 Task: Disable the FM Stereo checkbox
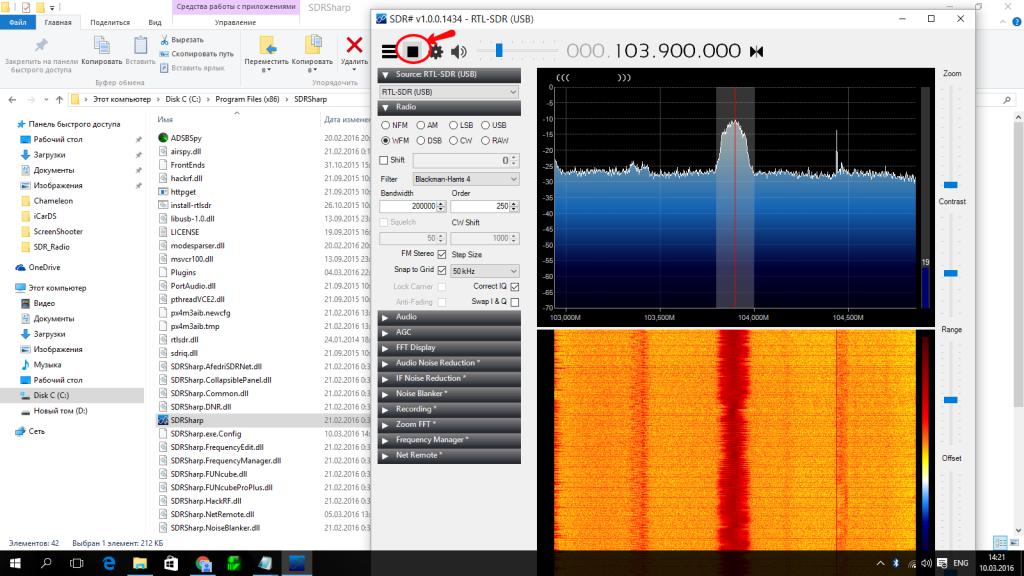tap(442, 254)
